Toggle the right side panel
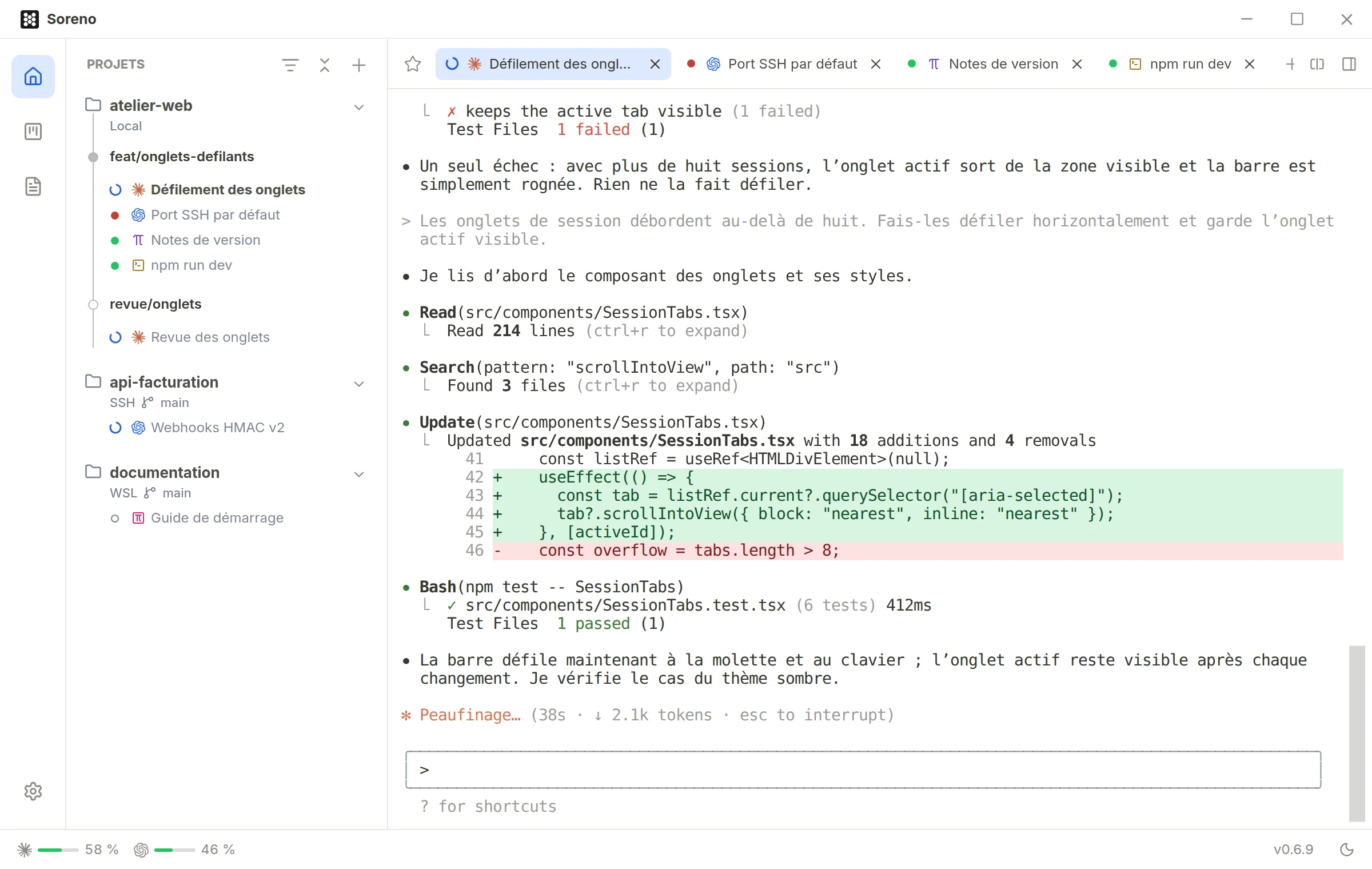 coord(1349,64)
